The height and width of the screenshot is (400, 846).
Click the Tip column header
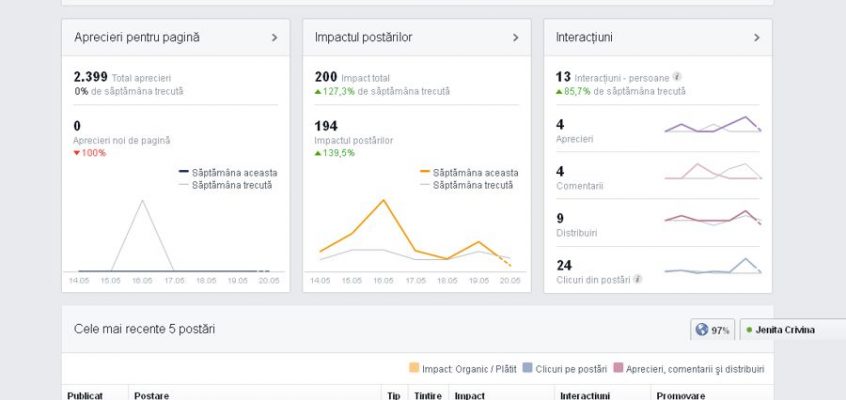[394, 395]
